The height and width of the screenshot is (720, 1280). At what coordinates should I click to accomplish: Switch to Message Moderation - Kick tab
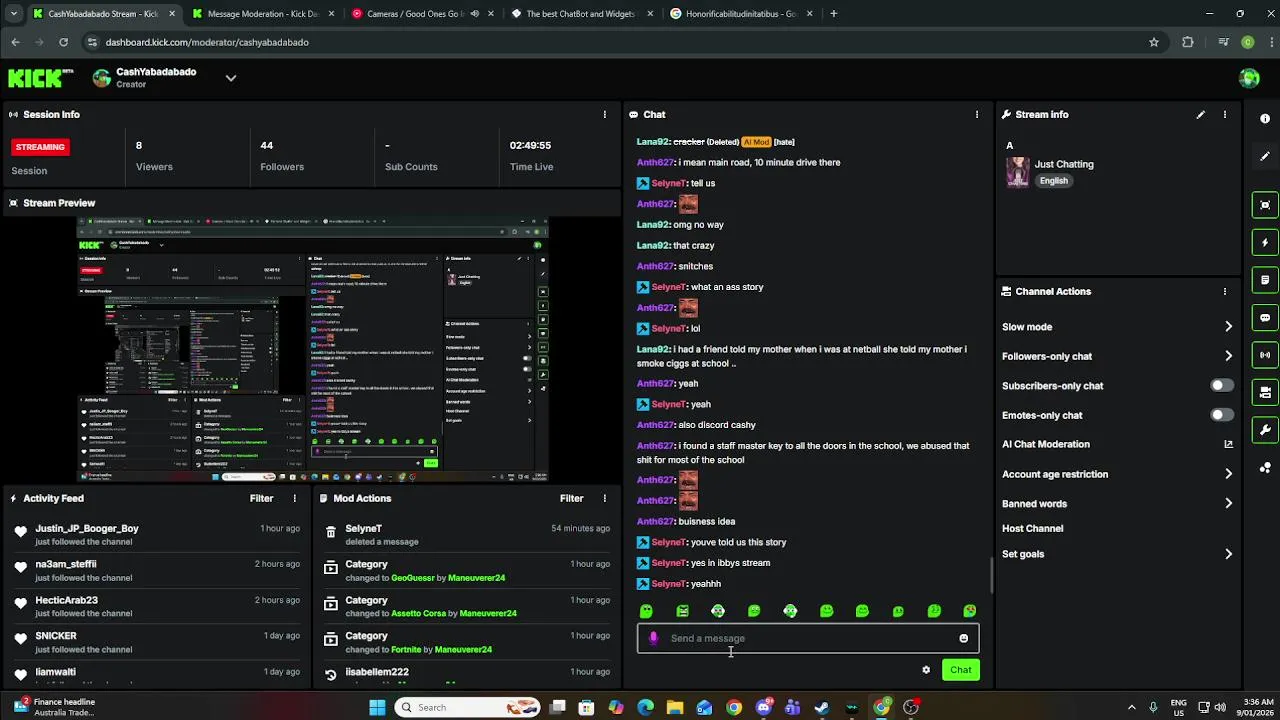pos(263,14)
